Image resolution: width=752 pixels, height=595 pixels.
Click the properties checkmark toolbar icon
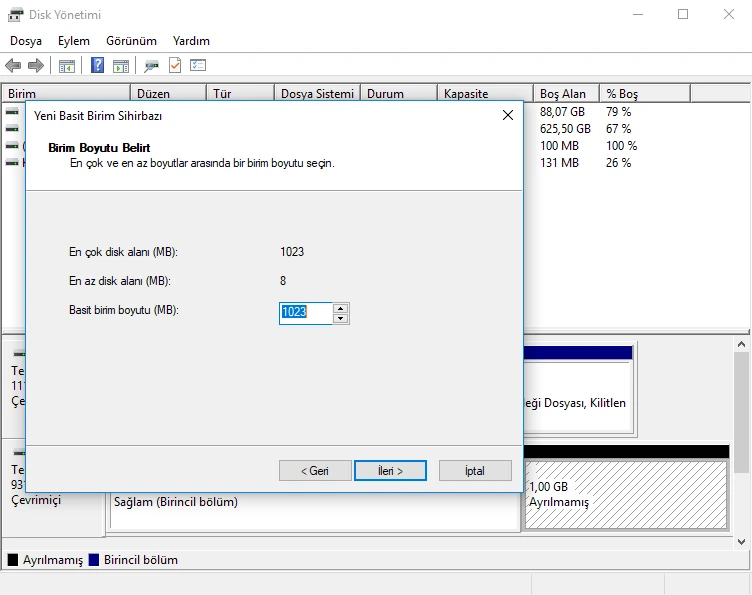(x=175, y=65)
